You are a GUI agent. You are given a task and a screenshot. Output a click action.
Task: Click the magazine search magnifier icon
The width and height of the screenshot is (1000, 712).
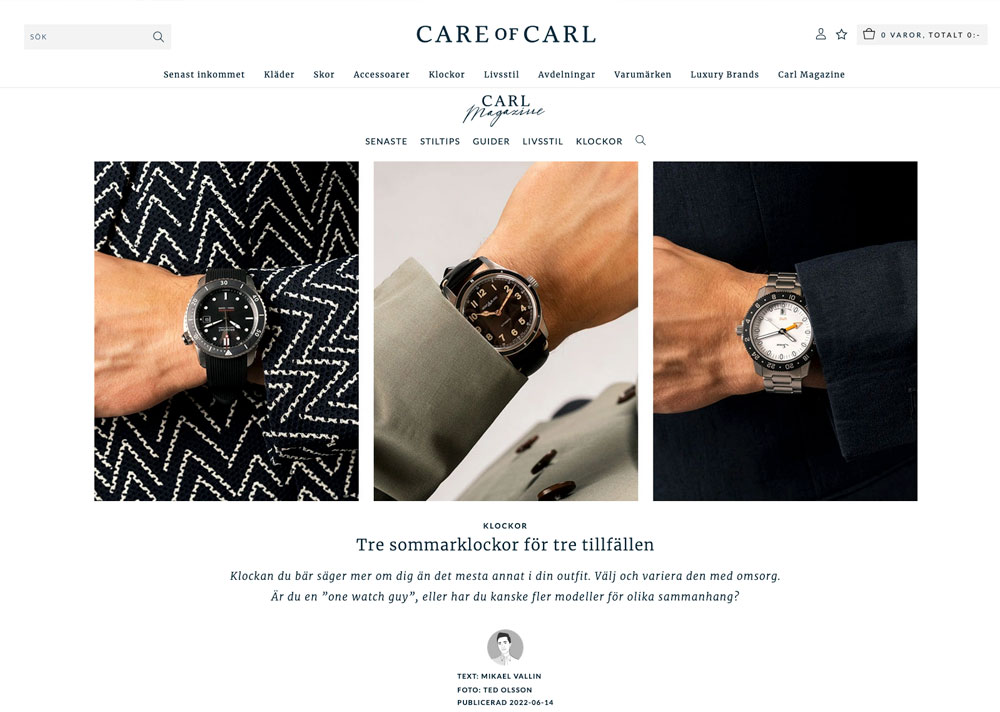pos(641,140)
